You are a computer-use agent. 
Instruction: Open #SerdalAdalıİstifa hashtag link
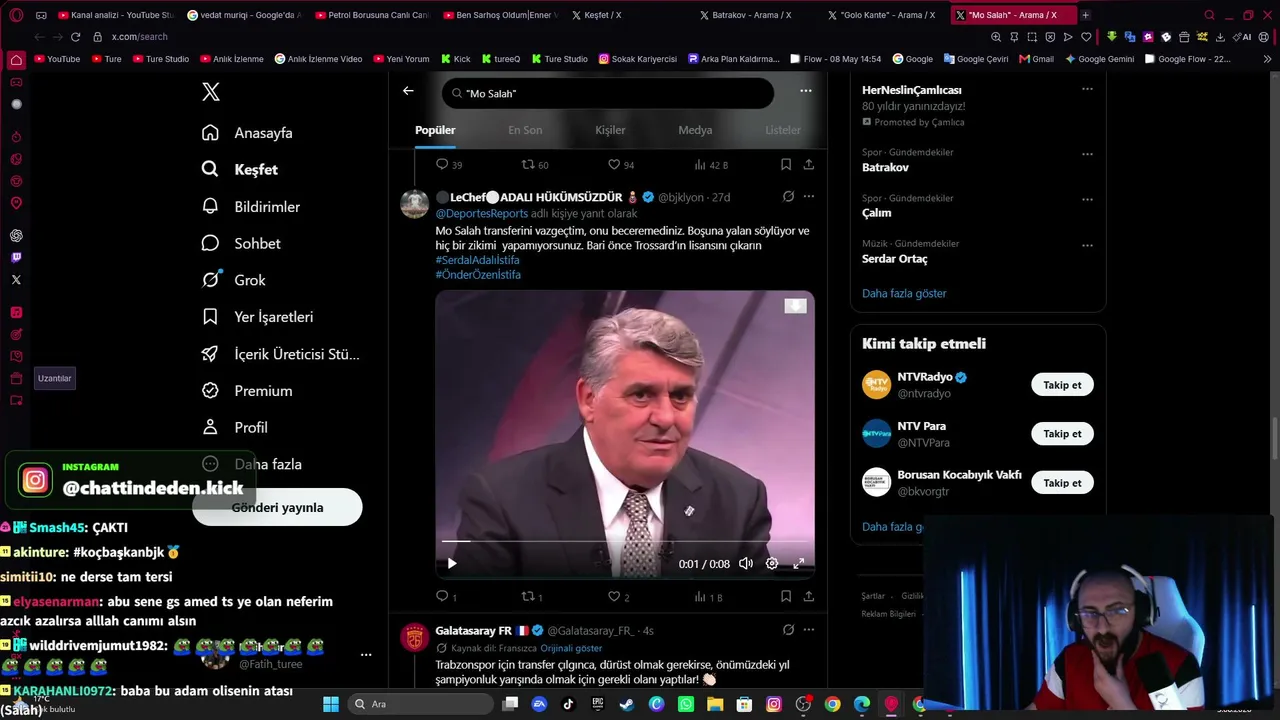click(x=478, y=260)
